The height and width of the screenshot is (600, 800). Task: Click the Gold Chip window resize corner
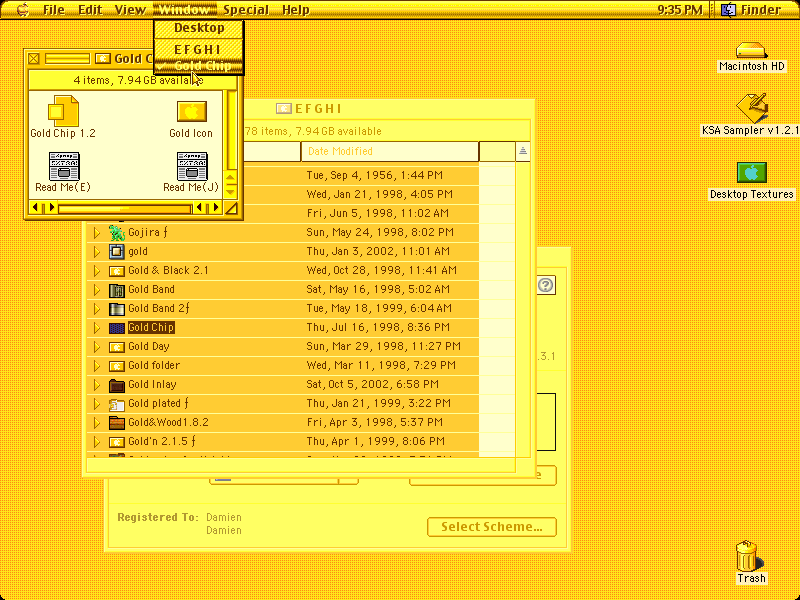[x=231, y=208]
